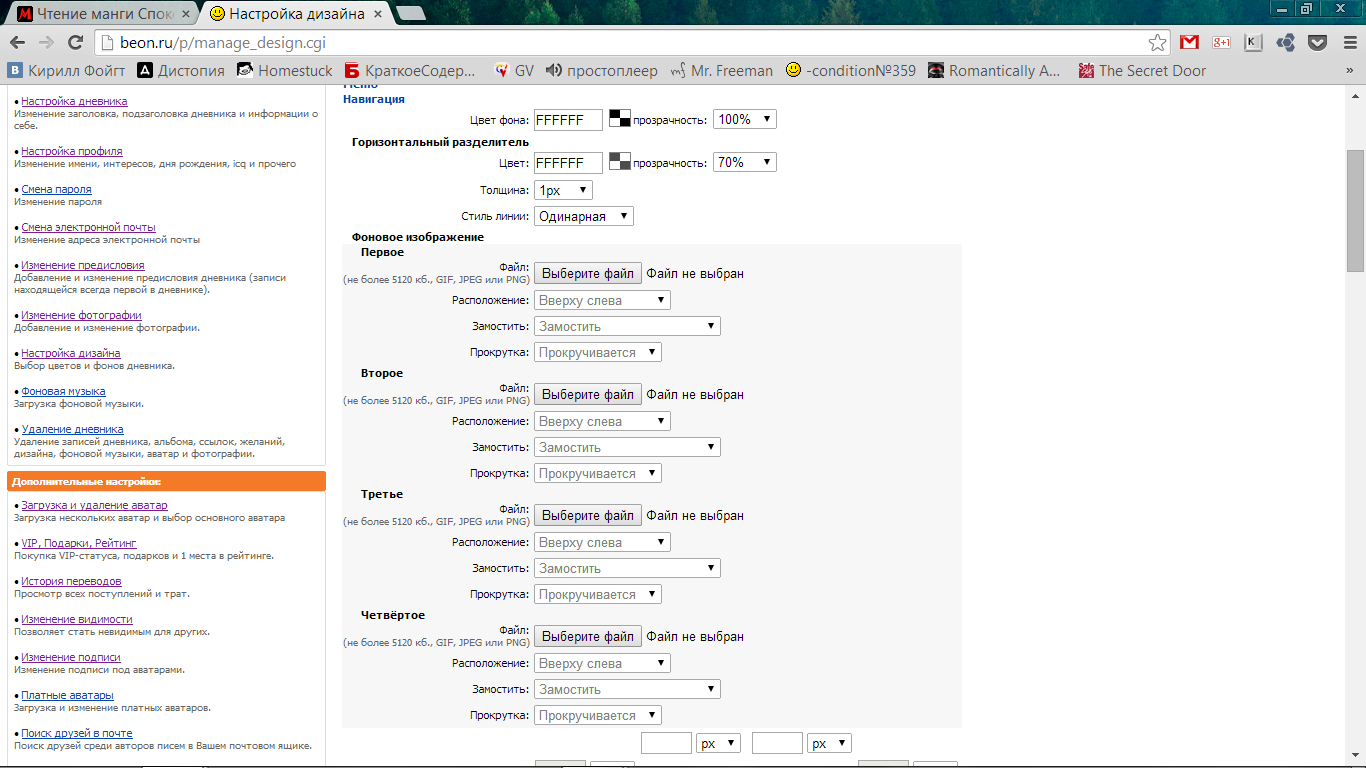Open the Изменение предисловия link
The height and width of the screenshot is (768, 1366).
pyautogui.click(x=82, y=265)
